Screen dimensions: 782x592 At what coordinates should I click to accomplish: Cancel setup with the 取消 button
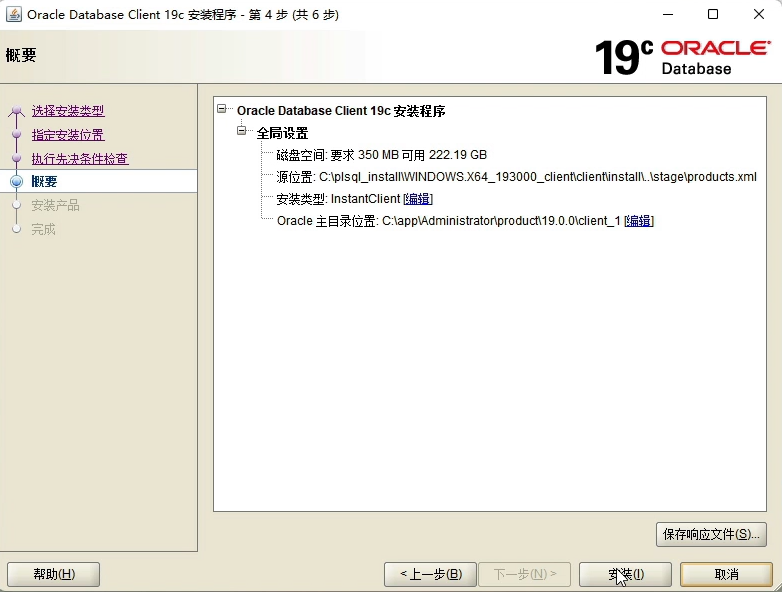pos(727,575)
